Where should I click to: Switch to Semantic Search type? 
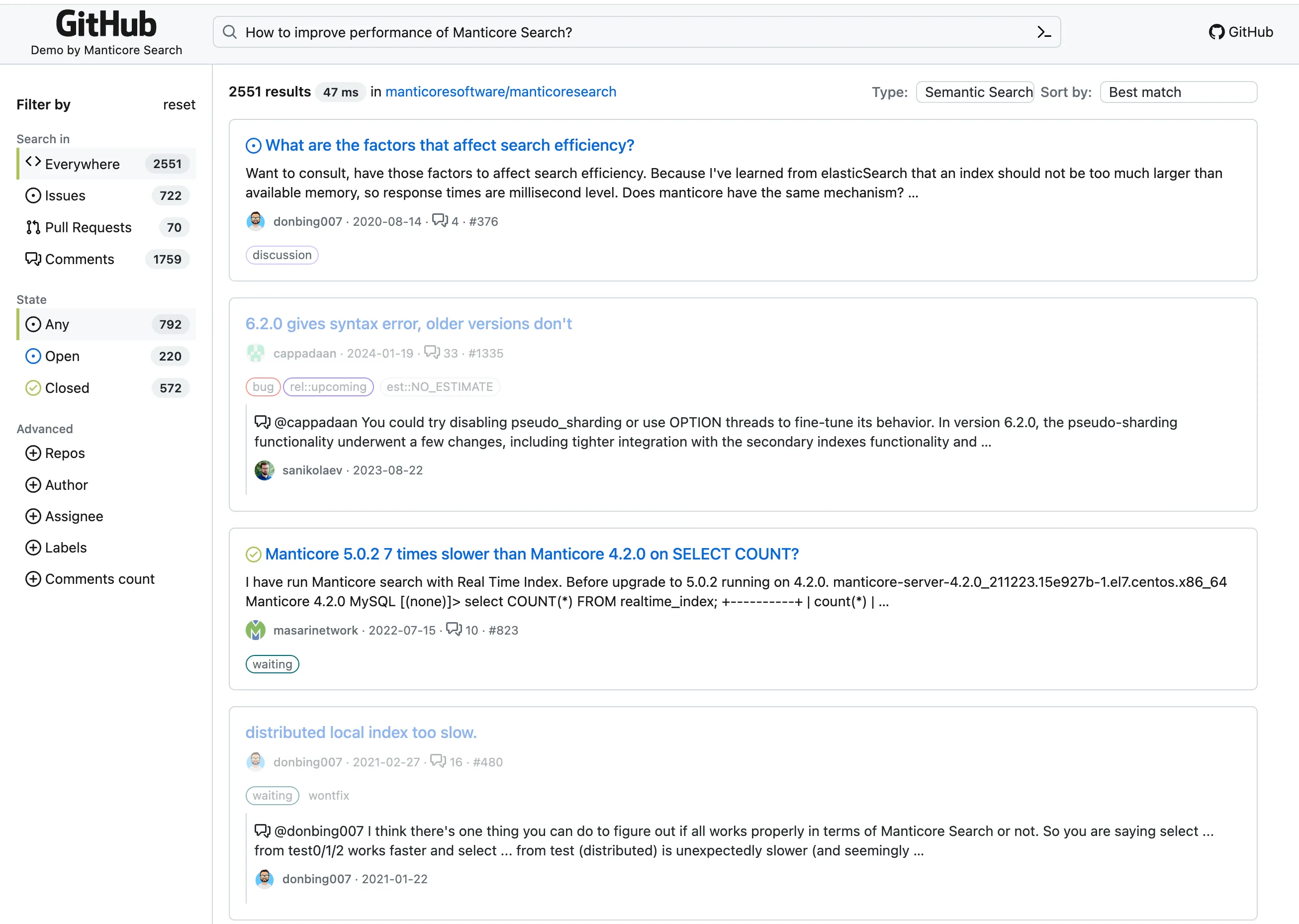click(x=977, y=91)
